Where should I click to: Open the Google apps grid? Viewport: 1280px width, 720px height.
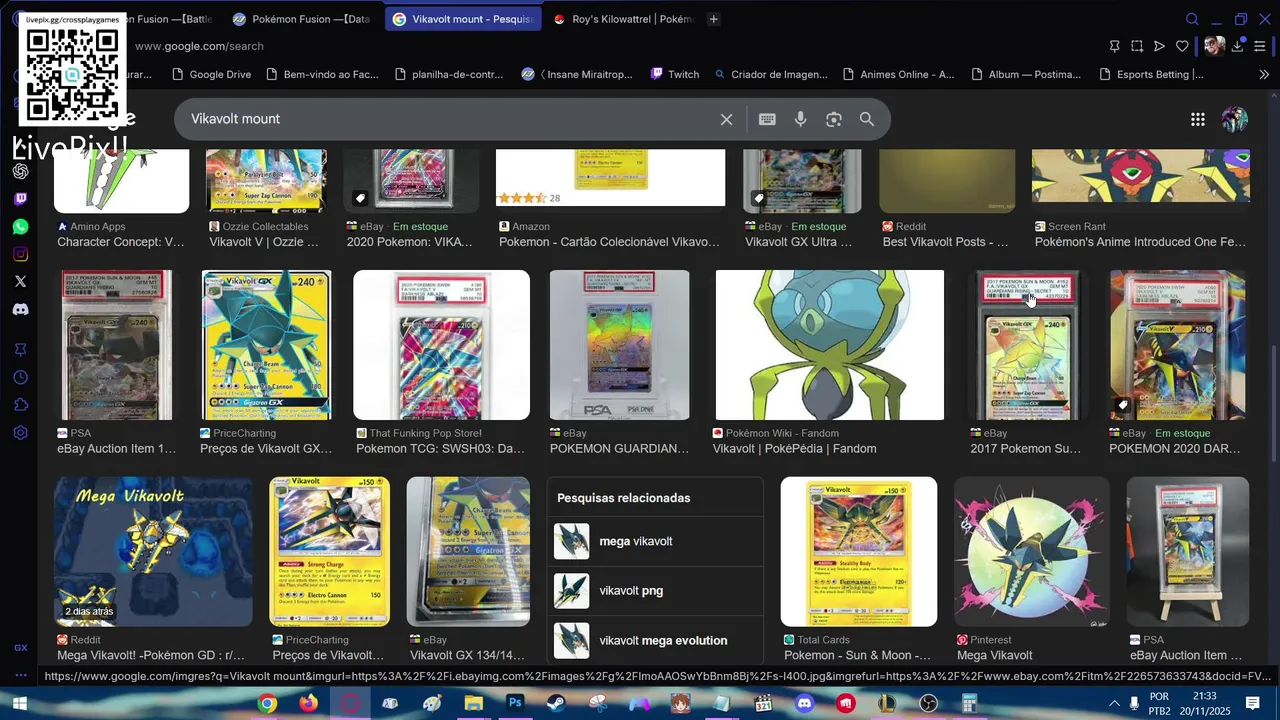point(1198,119)
